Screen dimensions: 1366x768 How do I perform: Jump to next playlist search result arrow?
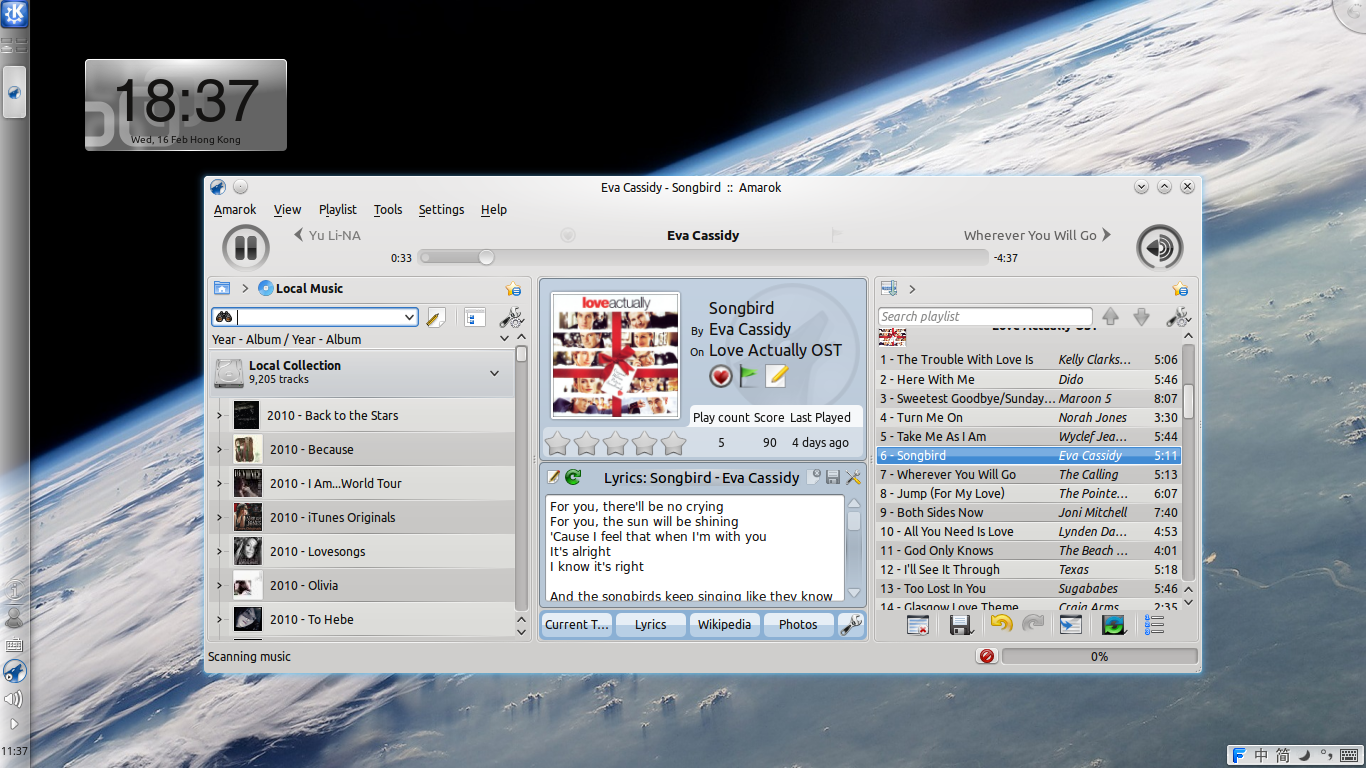[1141, 317]
